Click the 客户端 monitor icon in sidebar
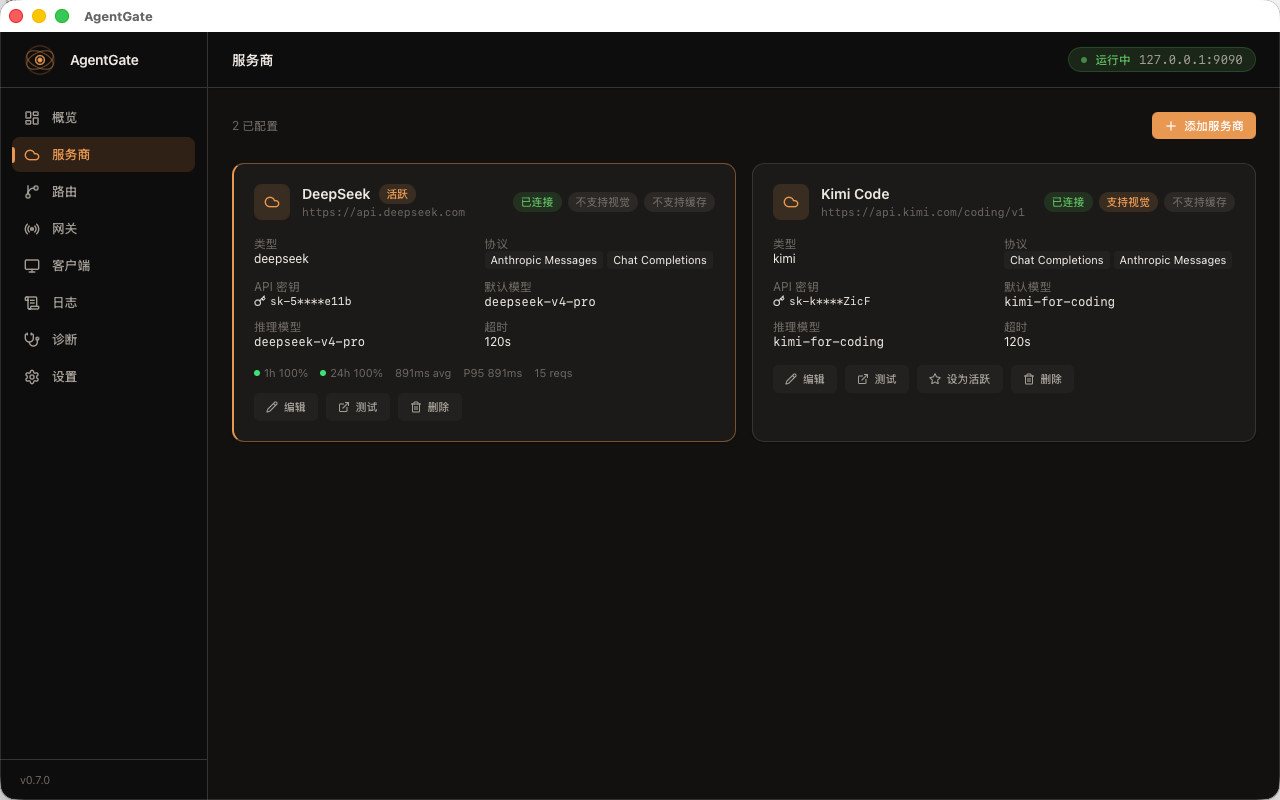Viewport: 1280px width, 800px height. click(32, 266)
